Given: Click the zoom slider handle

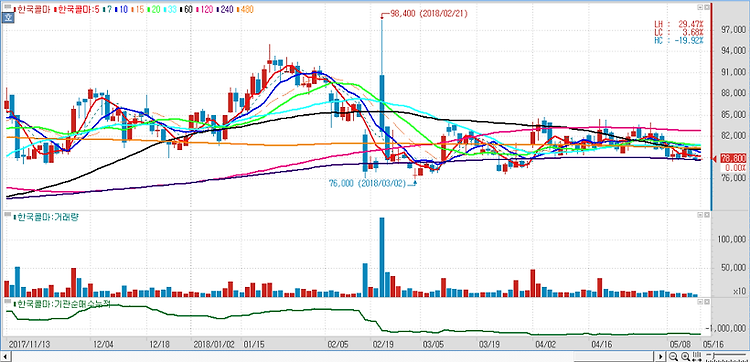Looking at the screenshot, I should 714,356.
